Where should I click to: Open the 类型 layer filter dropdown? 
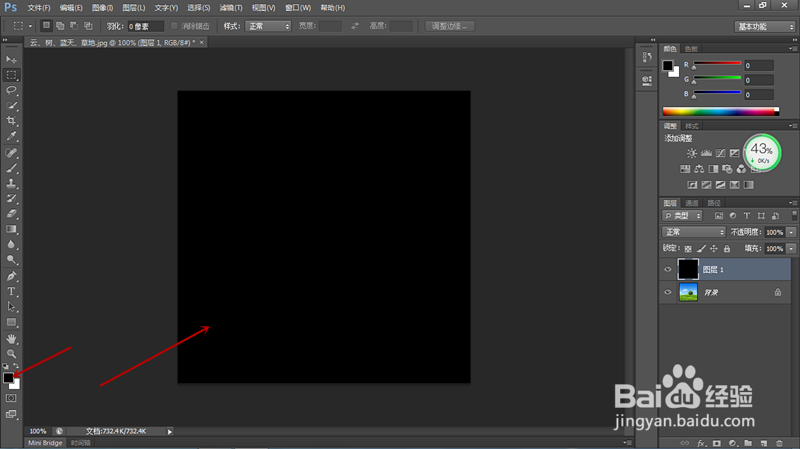click(682, 216)
